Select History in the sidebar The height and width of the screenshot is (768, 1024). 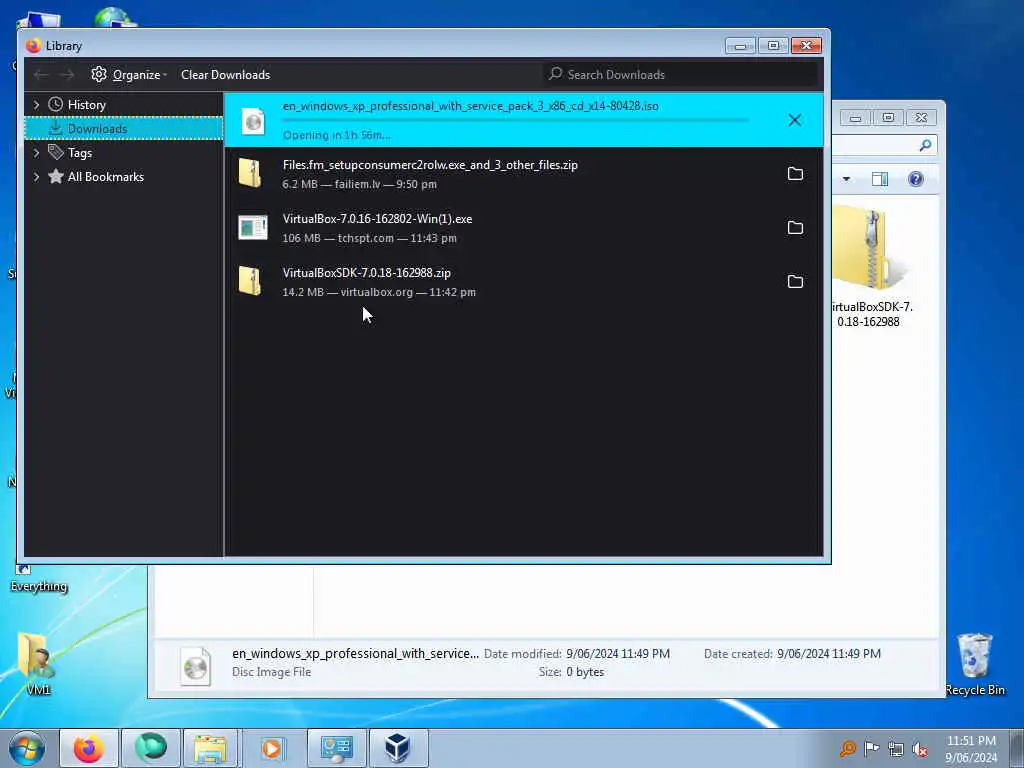pos(86,104)
